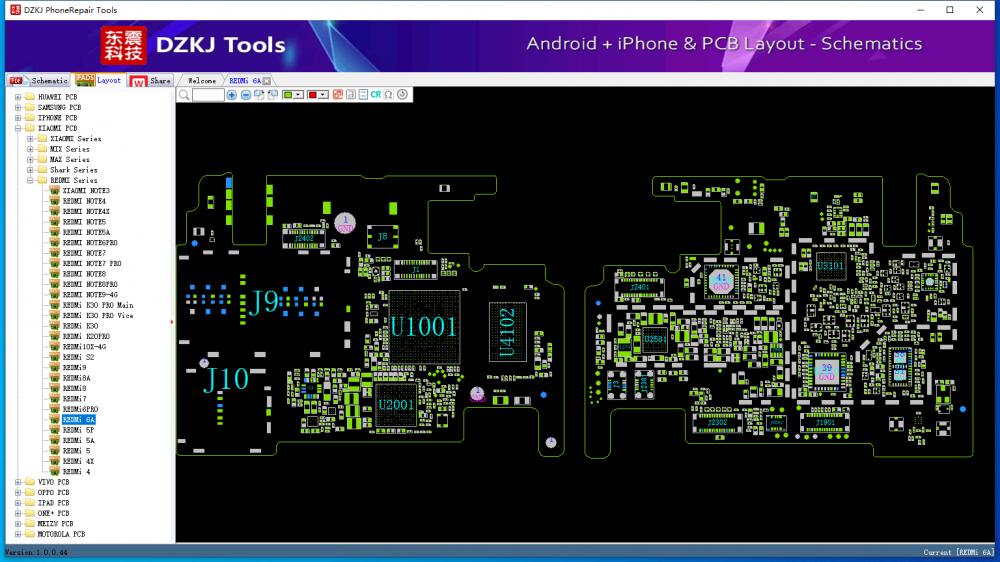The width and height of the screenshot is (1000, 562).
Task: Expand the VIVO PCB folder
Action: point(18,482)
